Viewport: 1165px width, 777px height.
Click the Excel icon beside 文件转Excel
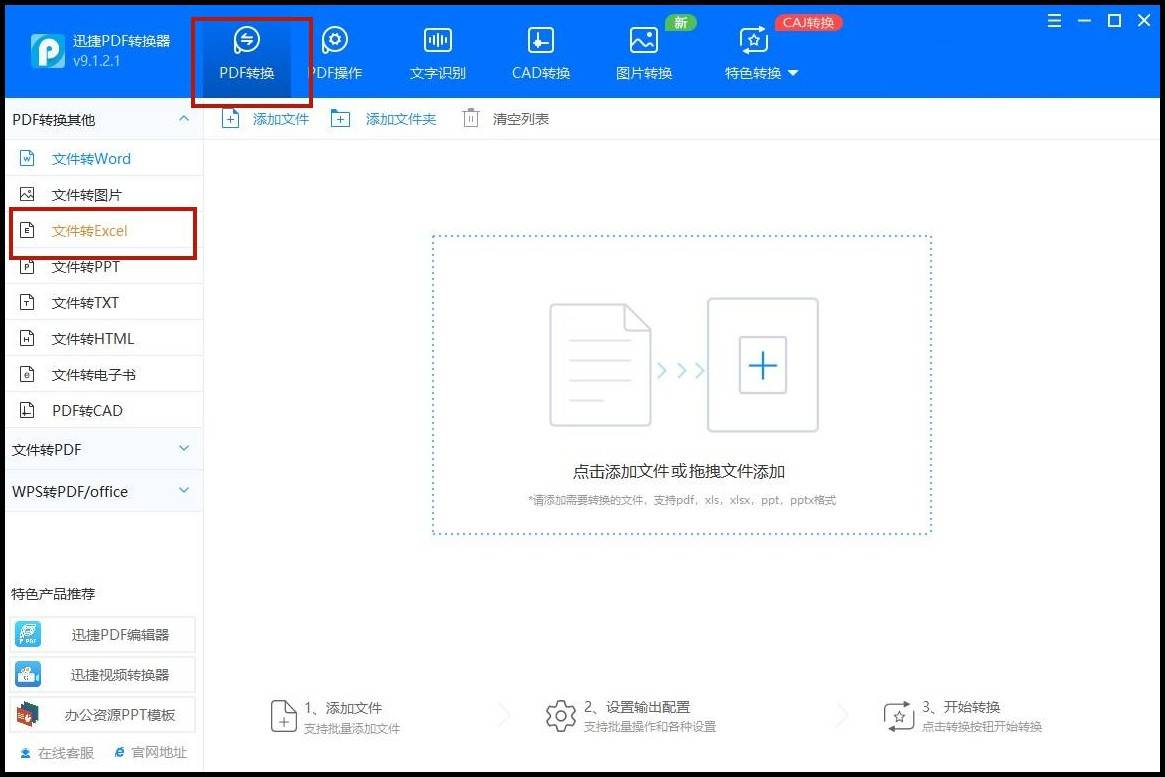pos(27,230)
